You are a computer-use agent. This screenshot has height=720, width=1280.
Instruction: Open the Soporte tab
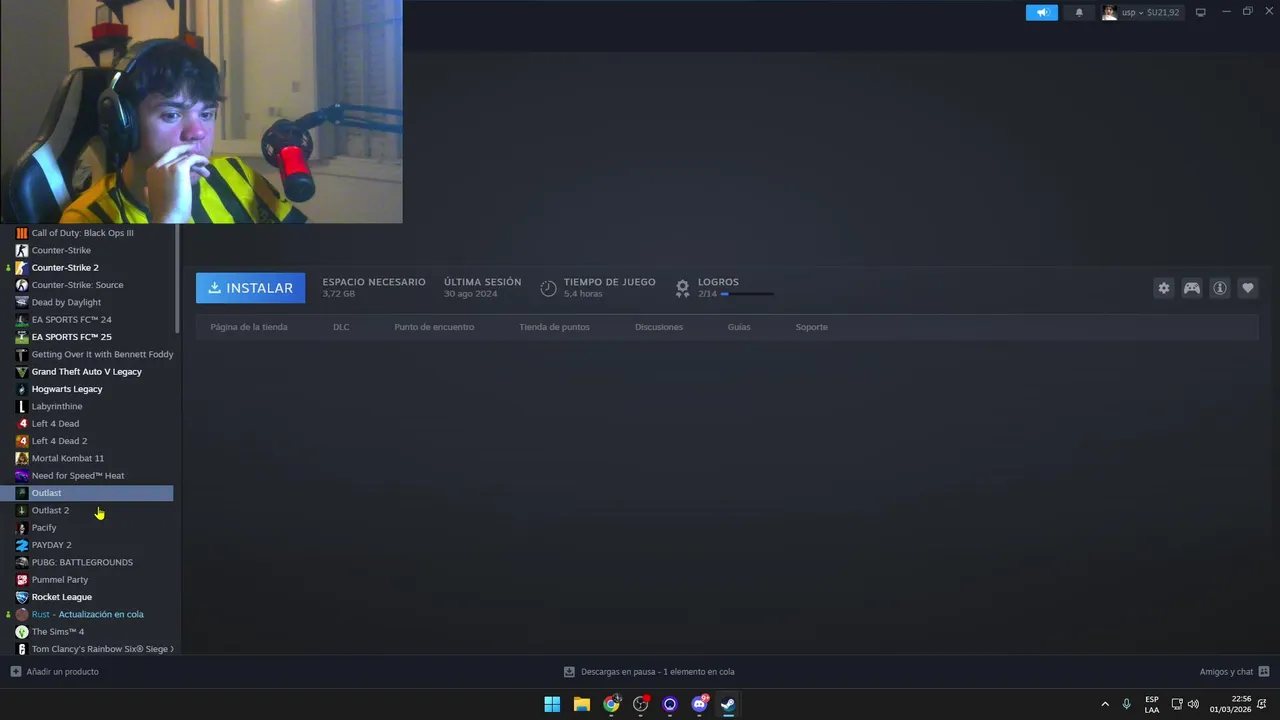tap(812, 327)
